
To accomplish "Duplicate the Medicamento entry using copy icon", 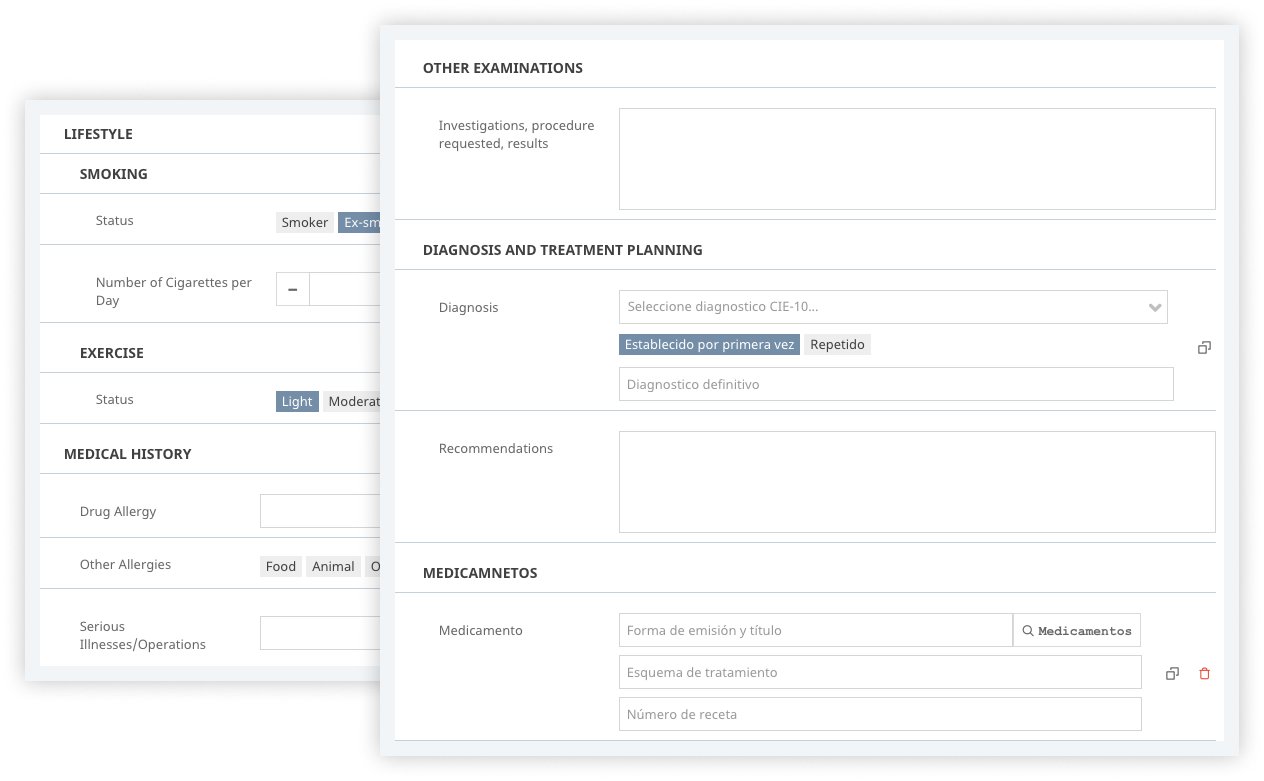I will [x=1172, y=673].
